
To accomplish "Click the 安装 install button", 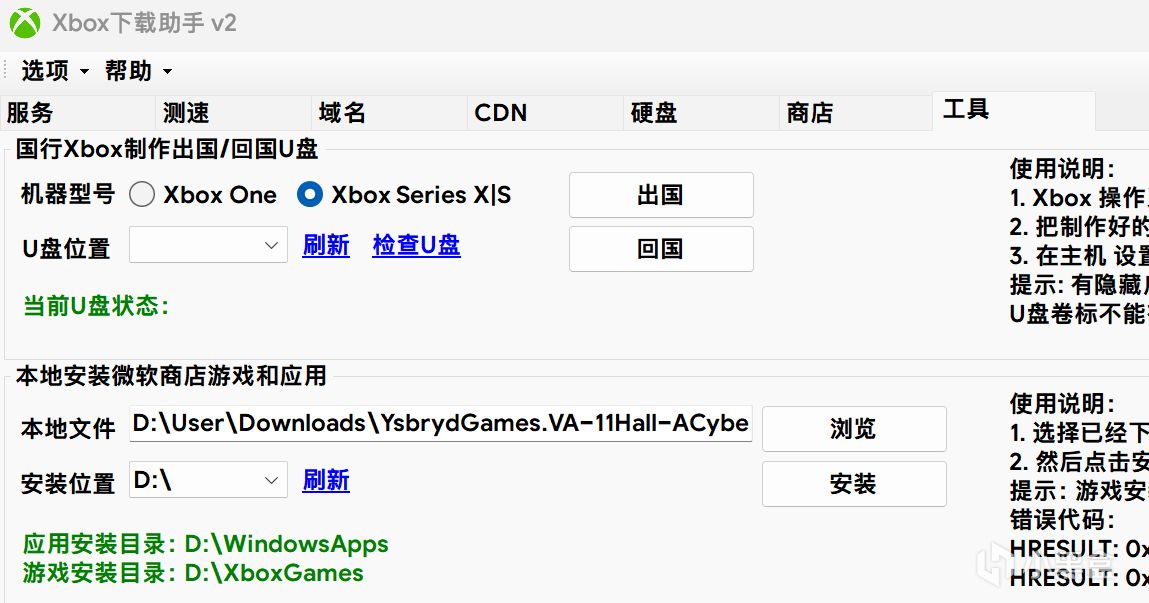I will [x=853, y=484].
